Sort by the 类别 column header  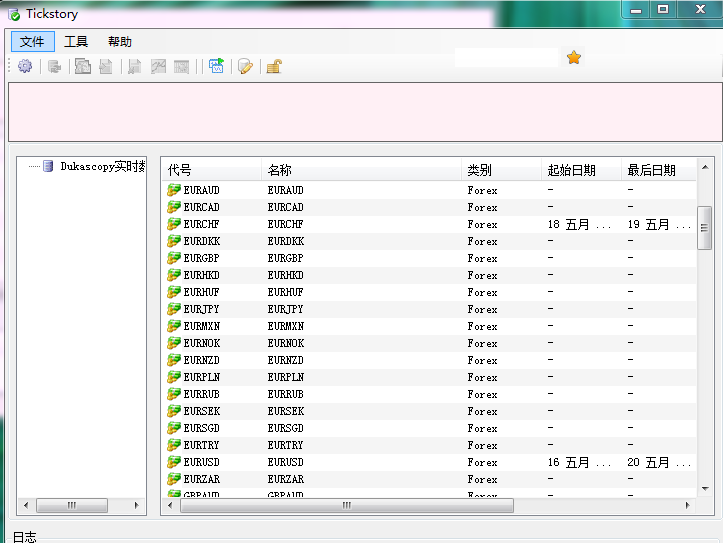(501, 170)
